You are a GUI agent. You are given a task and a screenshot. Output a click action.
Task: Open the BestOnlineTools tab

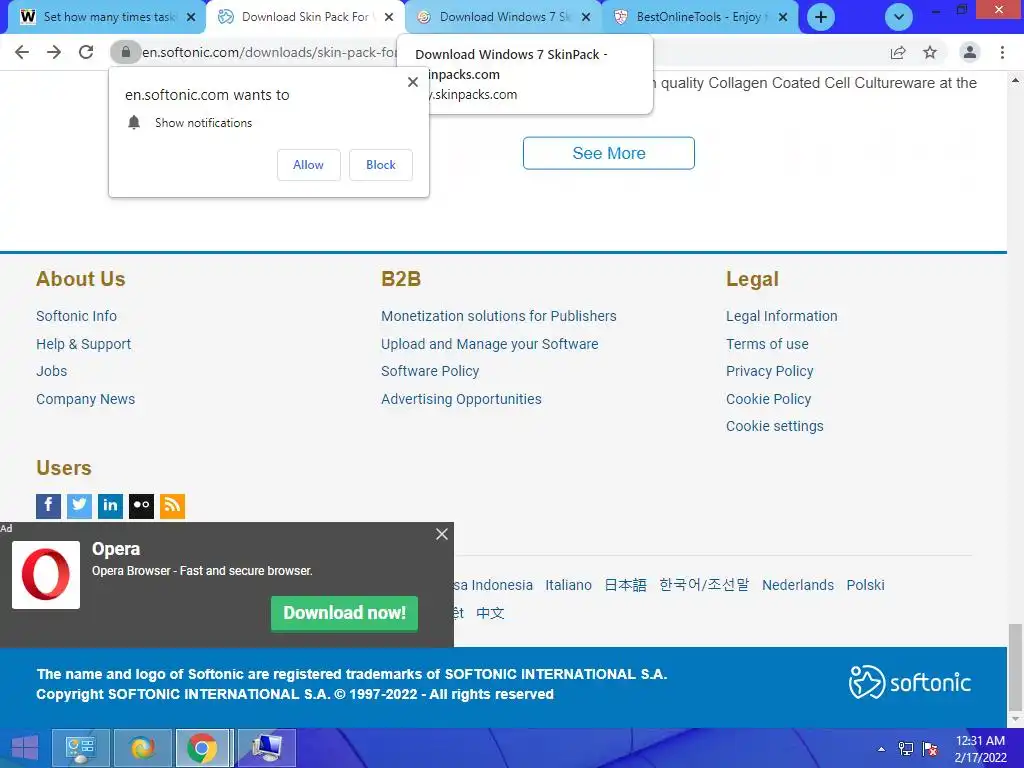pyautogui.click(x=700, y=17)
